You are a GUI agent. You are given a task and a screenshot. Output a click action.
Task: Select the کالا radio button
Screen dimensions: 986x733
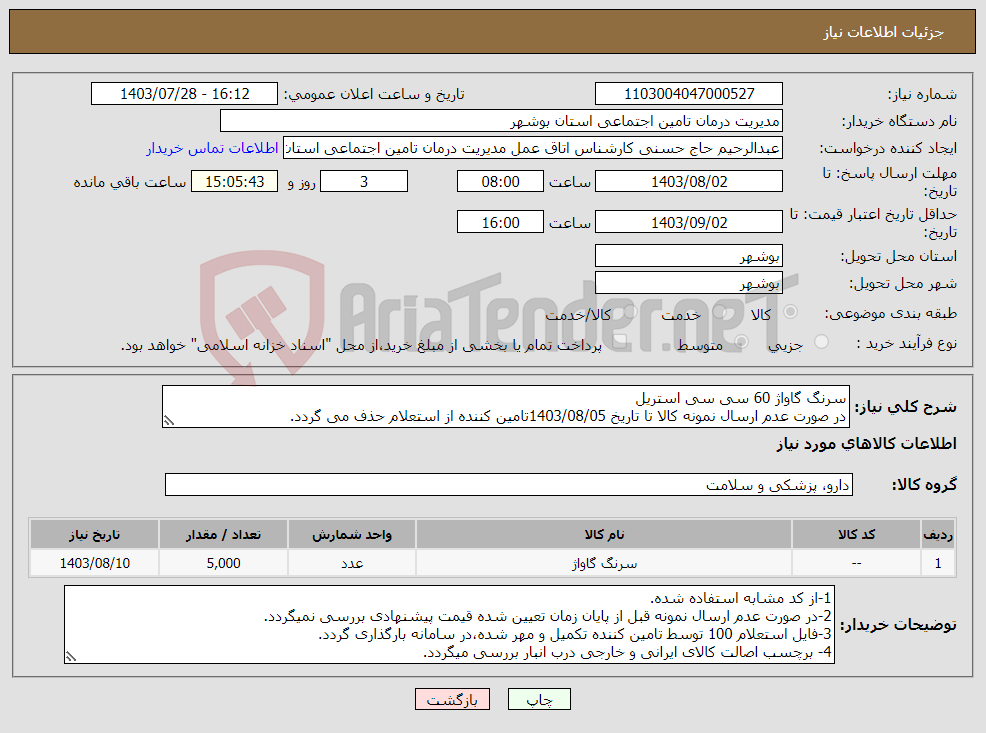tap(790, 312)
